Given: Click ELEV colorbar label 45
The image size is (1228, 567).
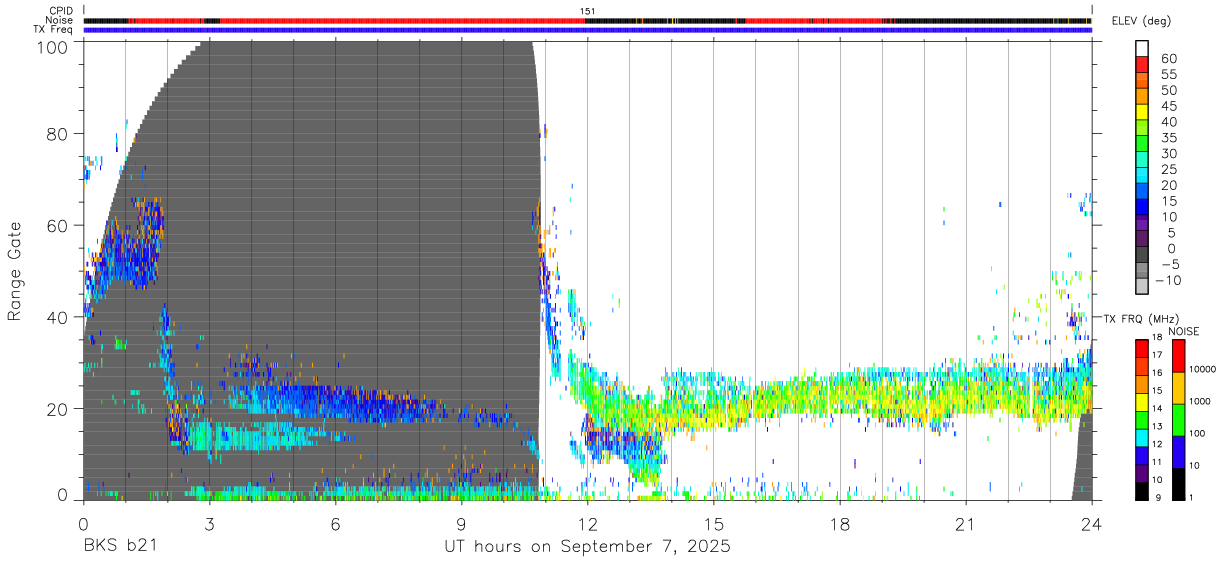Looking at the screenshot, I should point(1167,106).
